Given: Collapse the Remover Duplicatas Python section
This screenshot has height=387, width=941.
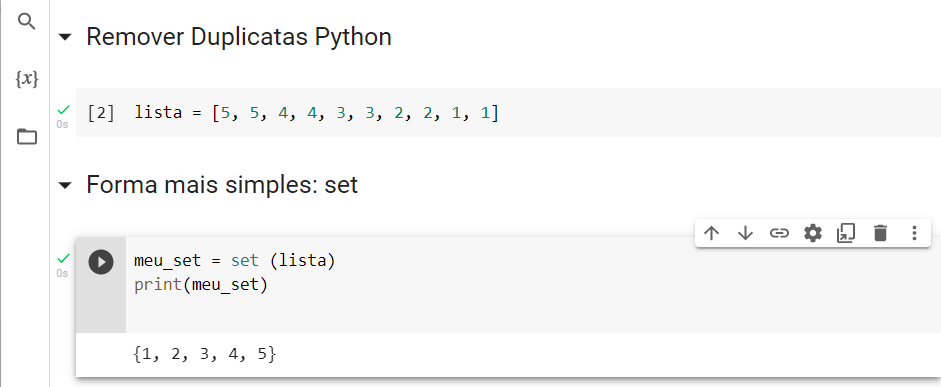Looking at the screenshot, I should tap(64, 37).
